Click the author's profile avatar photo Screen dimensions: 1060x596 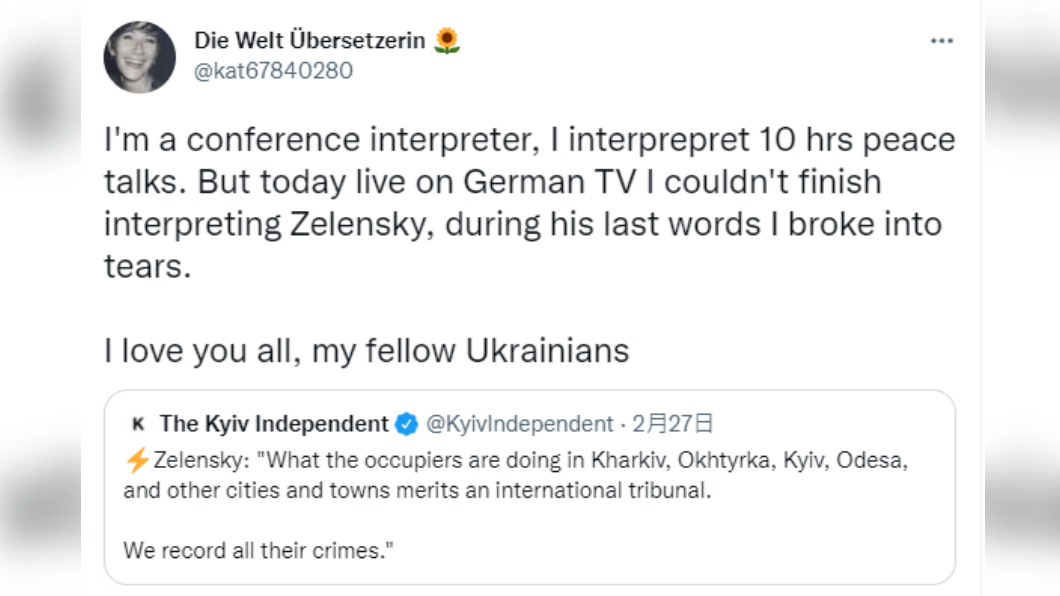pyautogui.click(x=140, y=57)
